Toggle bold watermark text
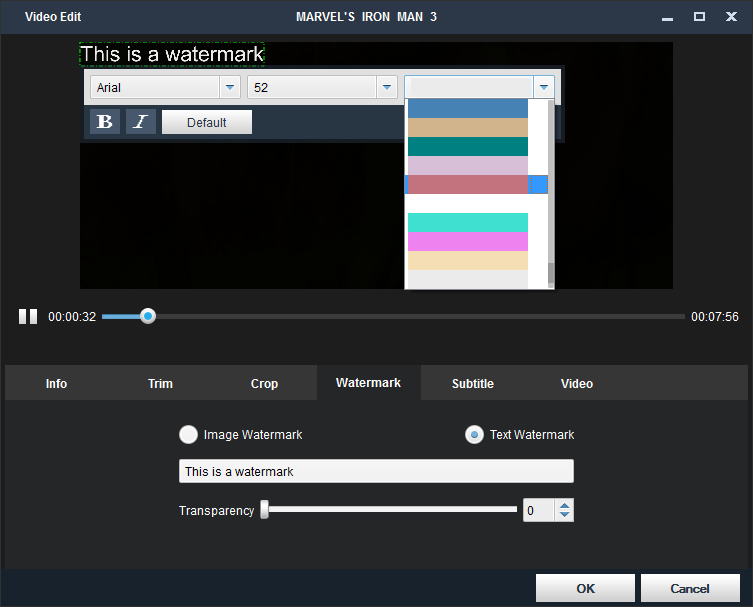The height and width of the screenshot is (607, 753). [x=105, y=121]
